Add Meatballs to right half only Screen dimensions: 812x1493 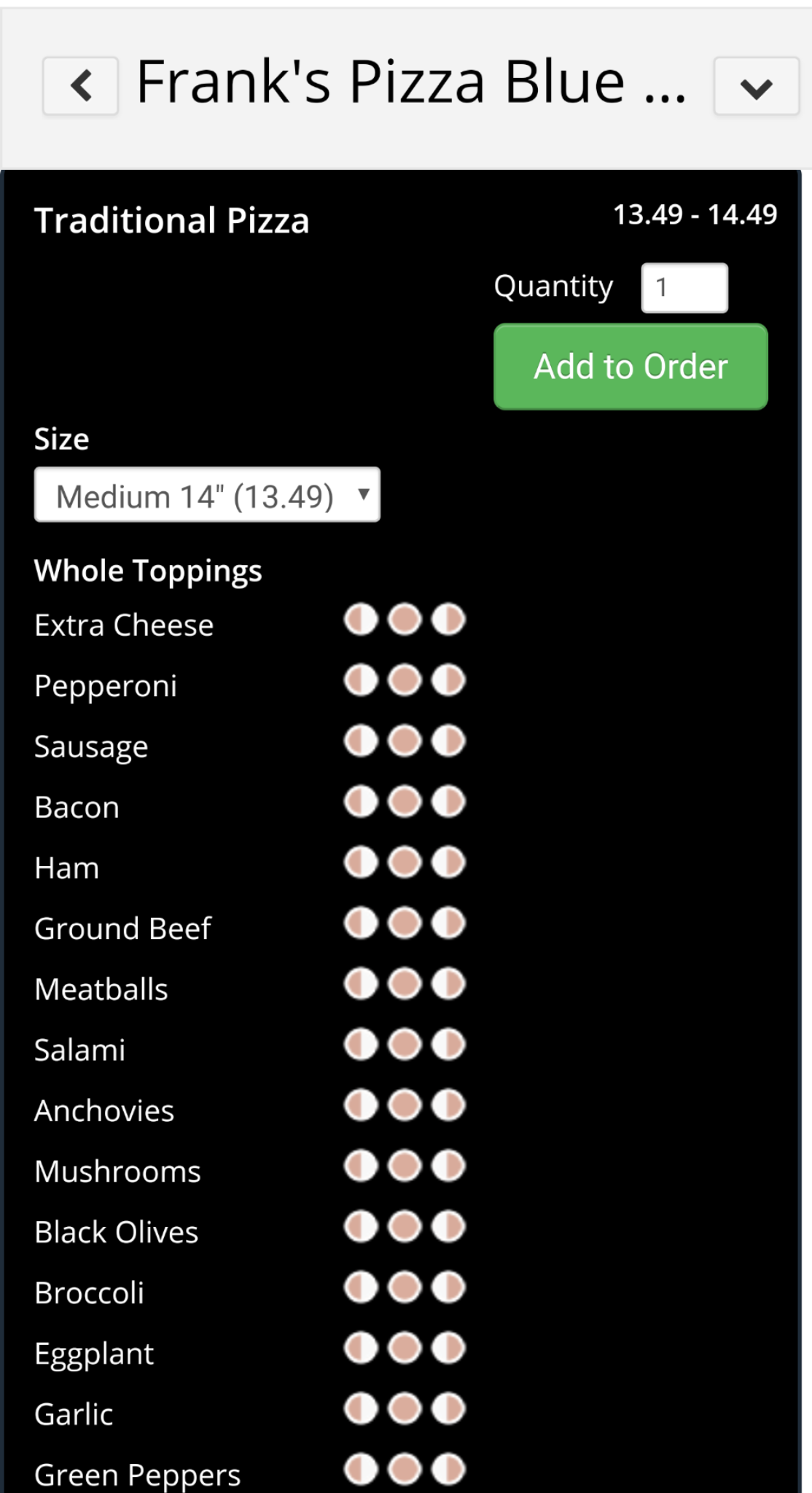pos(448,984)
